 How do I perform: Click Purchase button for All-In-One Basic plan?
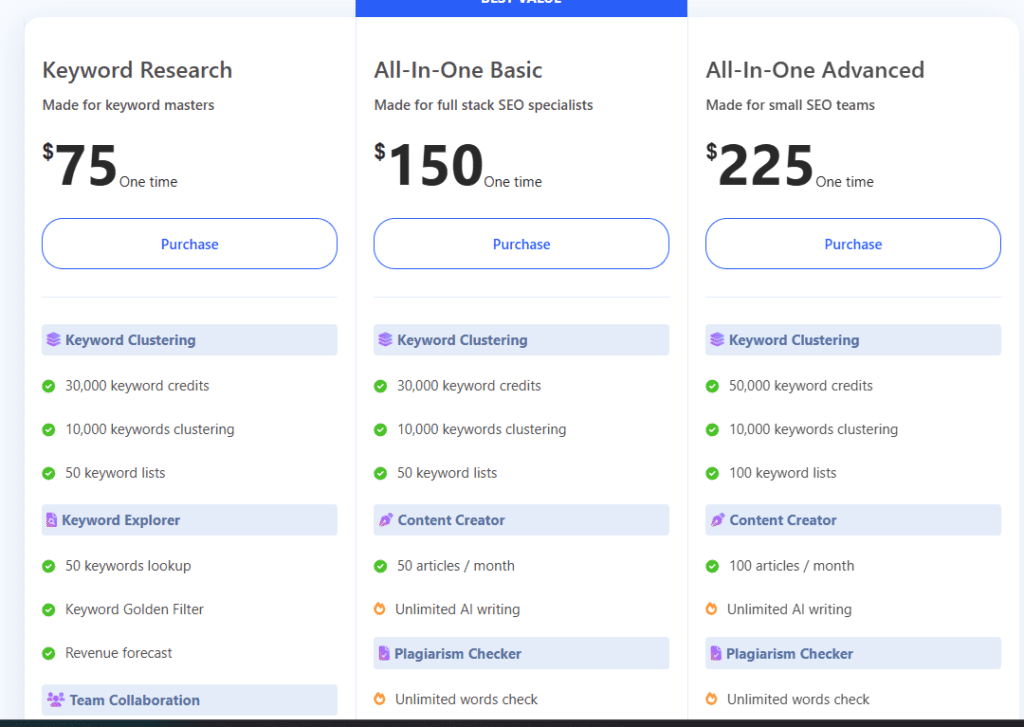[521, 244]
